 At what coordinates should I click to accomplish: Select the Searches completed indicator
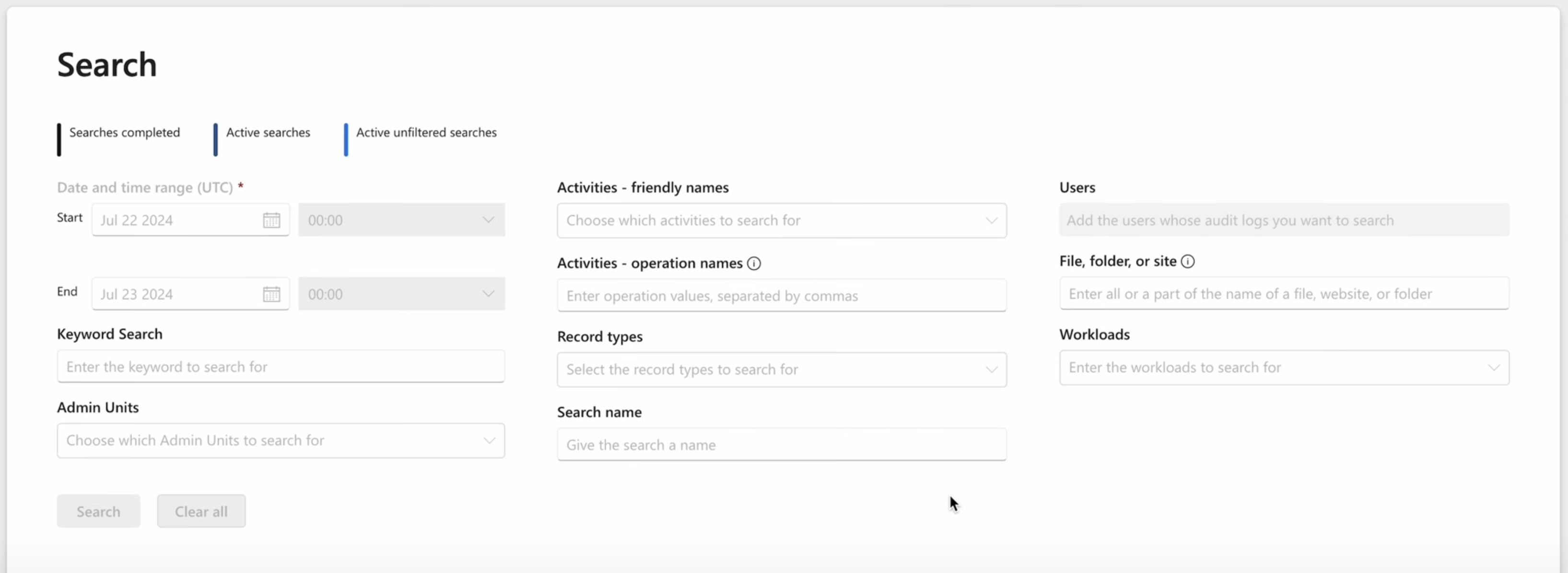pyautogui.click(x=124, y=133)
